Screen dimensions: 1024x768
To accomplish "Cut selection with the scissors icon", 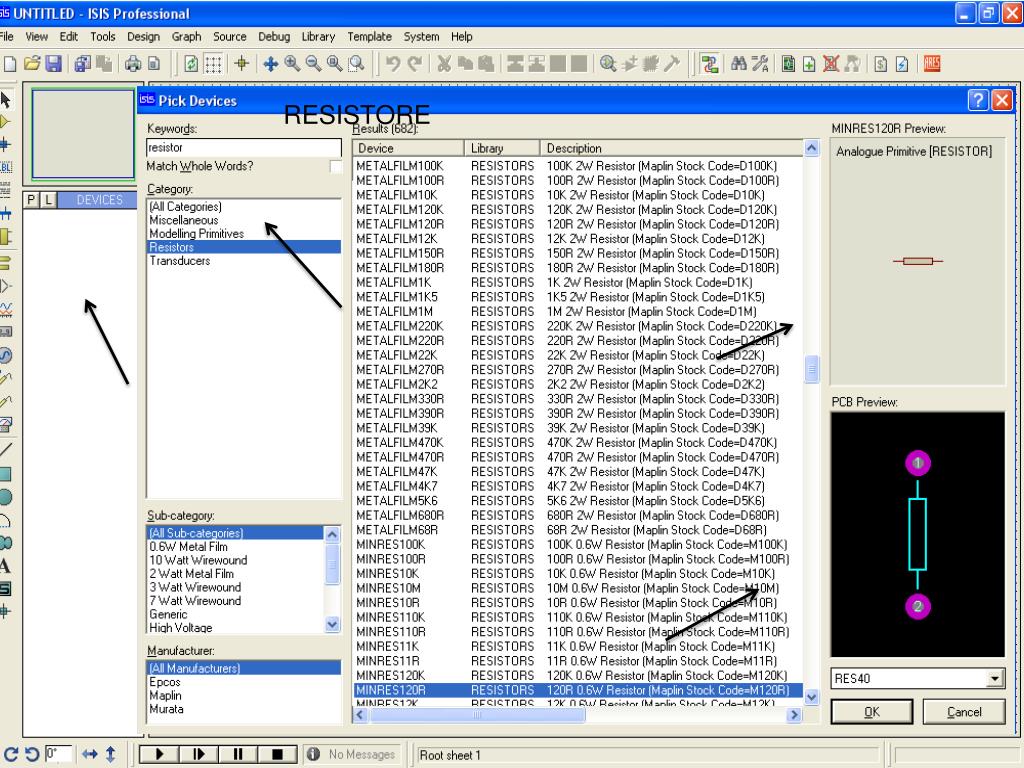I will 444,63.
